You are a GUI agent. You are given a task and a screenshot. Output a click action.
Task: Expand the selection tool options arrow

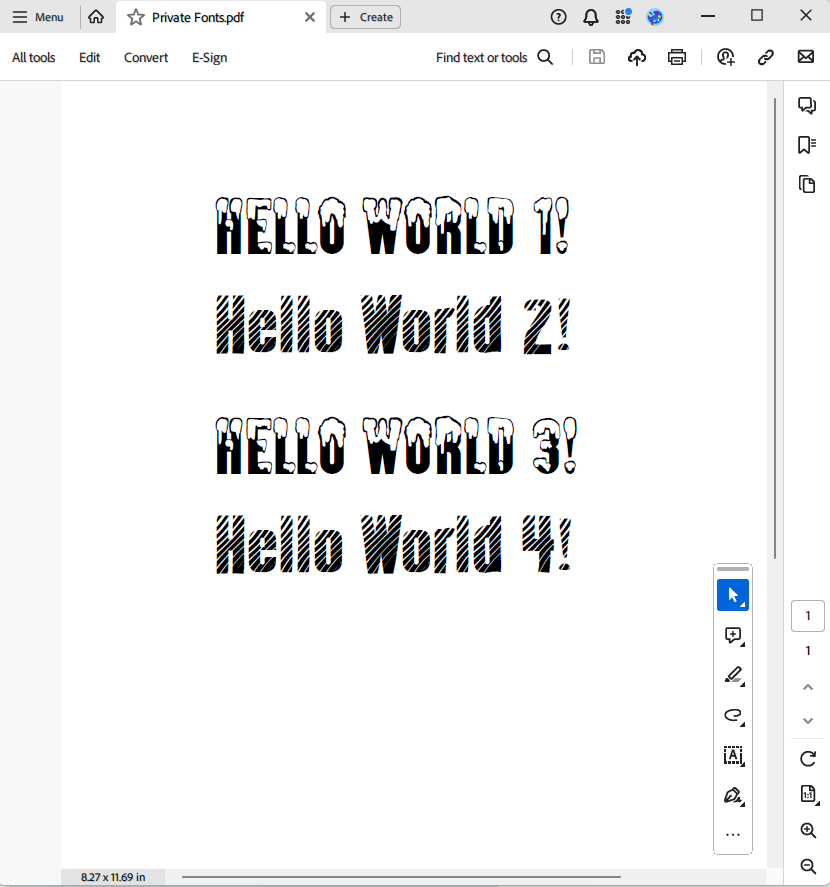click(741, 603)
